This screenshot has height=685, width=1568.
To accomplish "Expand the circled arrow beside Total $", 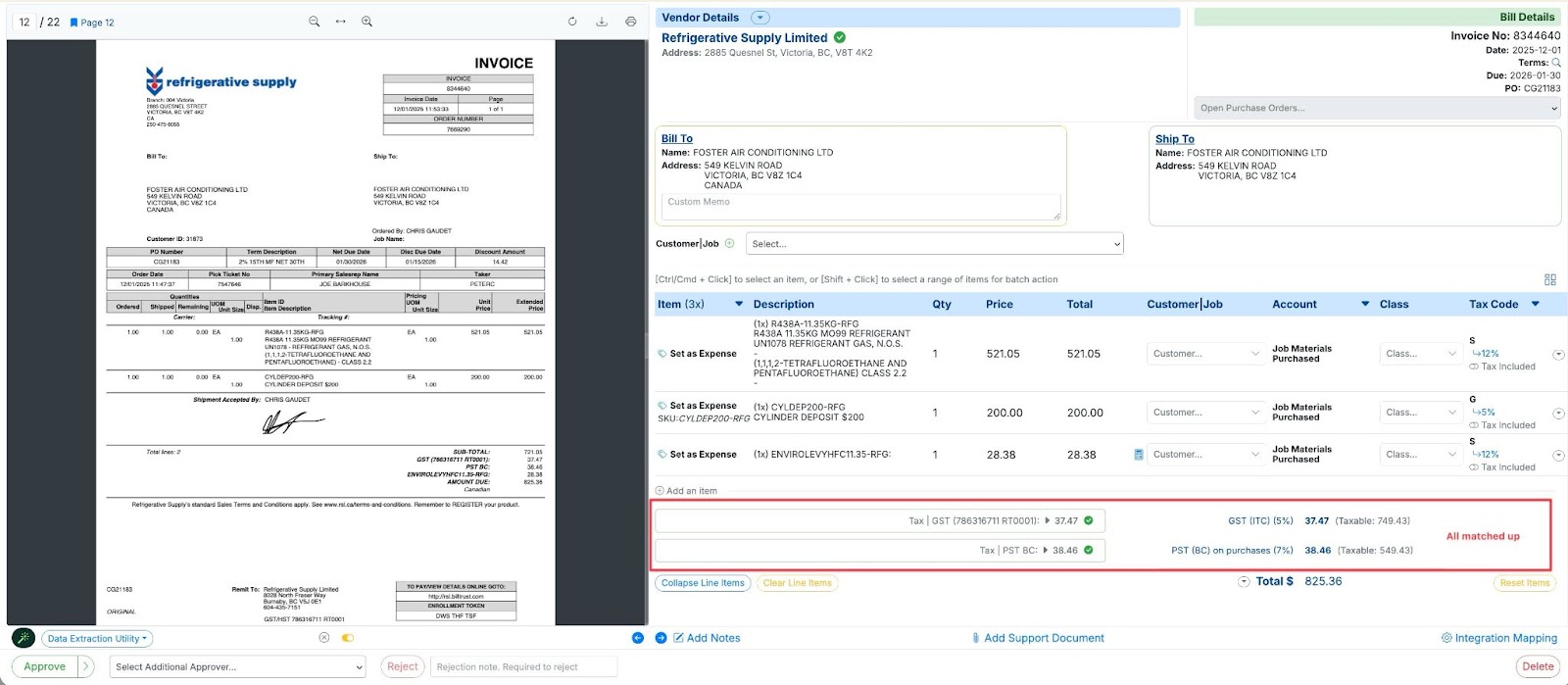I will click(1244, 582).
